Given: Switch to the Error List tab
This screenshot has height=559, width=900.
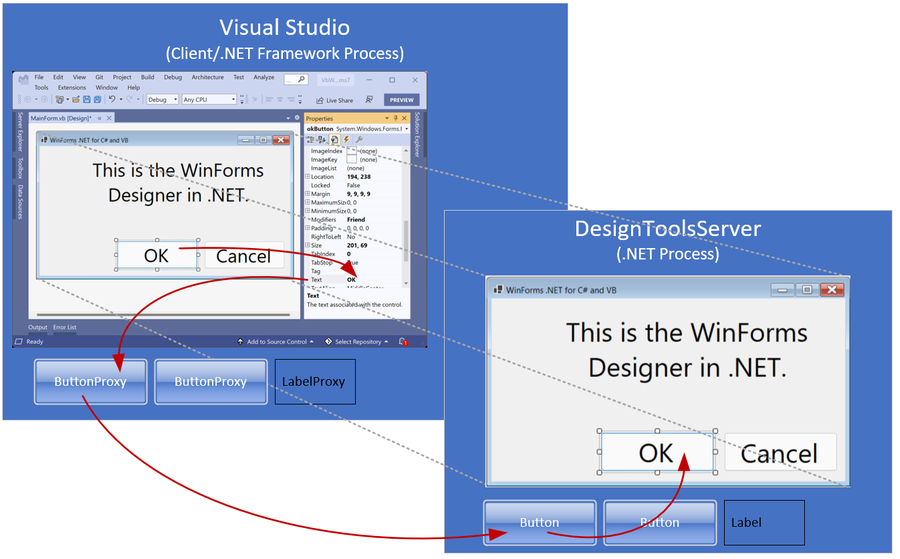Looking at the screenshot, I should [65, 327].
